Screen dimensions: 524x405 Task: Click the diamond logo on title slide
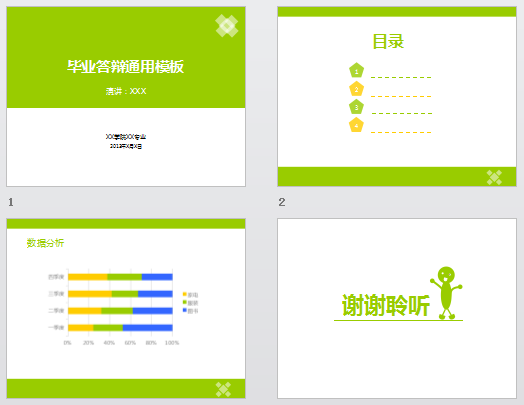point(227,25)
